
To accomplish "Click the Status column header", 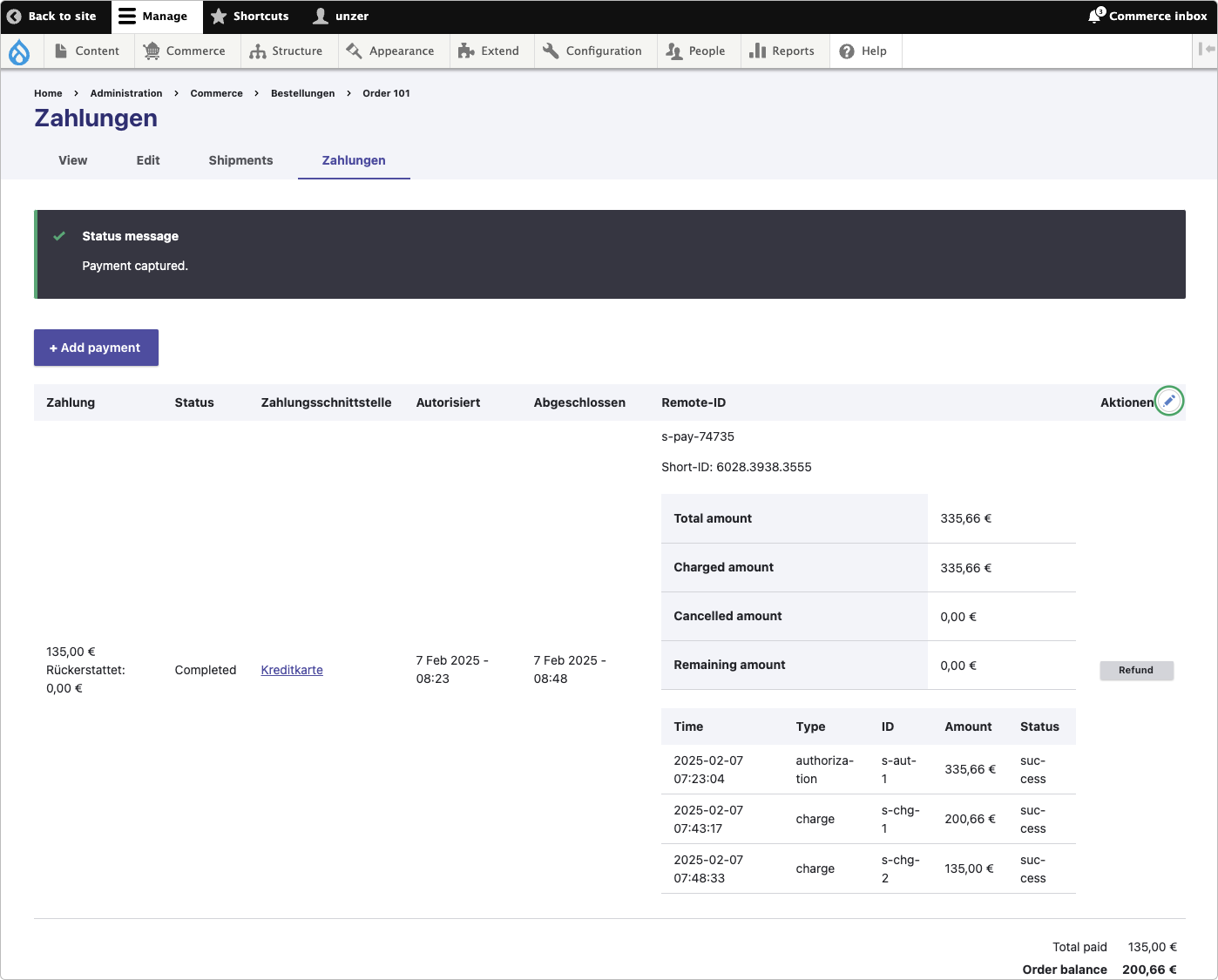I will (x=194, y=402).
